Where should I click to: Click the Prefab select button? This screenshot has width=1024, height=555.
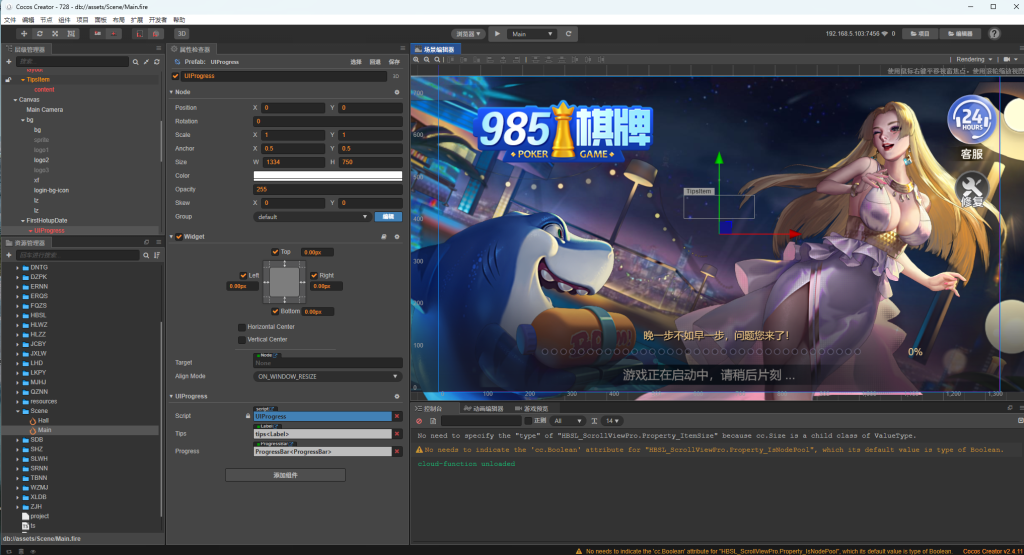click(x=356, y=62)
